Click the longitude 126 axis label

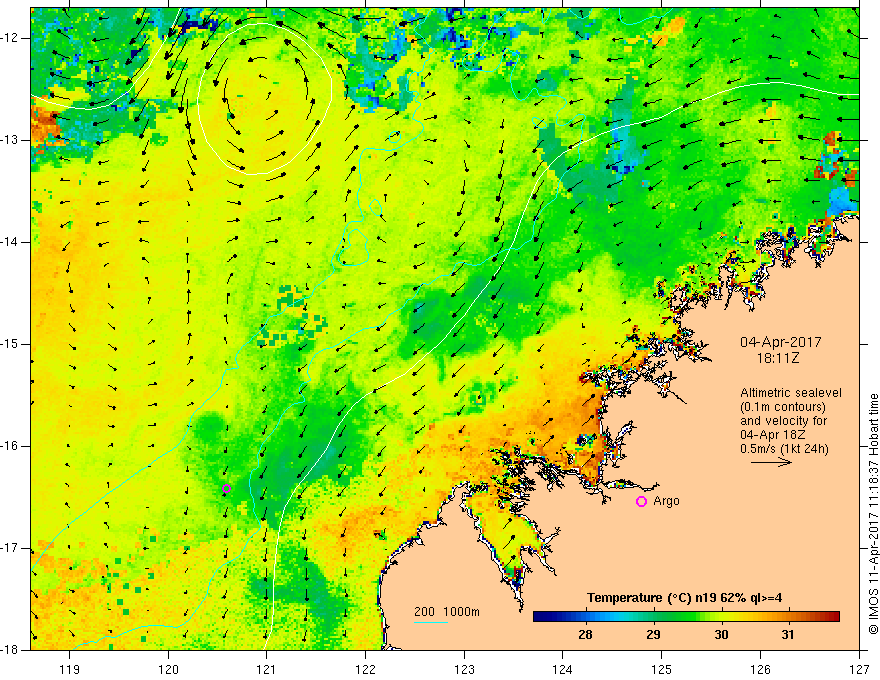point(760,669)
